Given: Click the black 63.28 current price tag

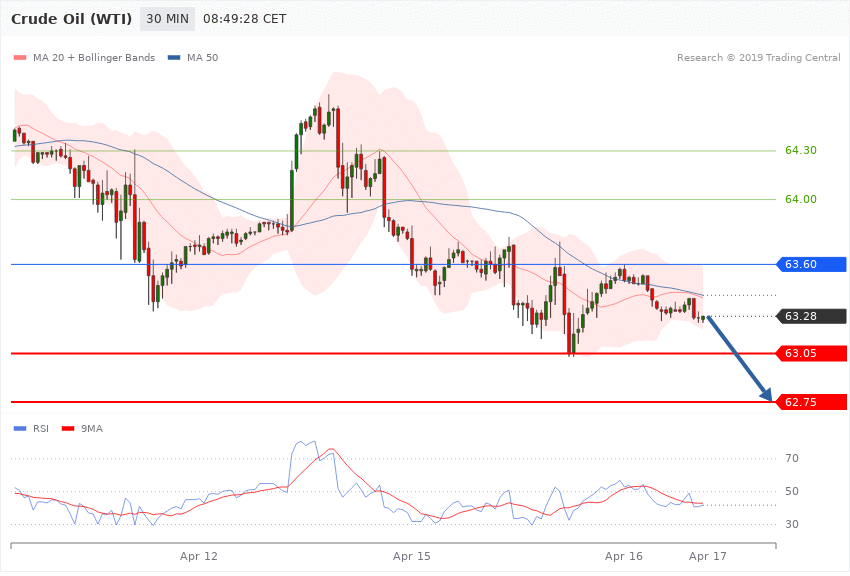Looking at the screenshot, I should [812, 316].
